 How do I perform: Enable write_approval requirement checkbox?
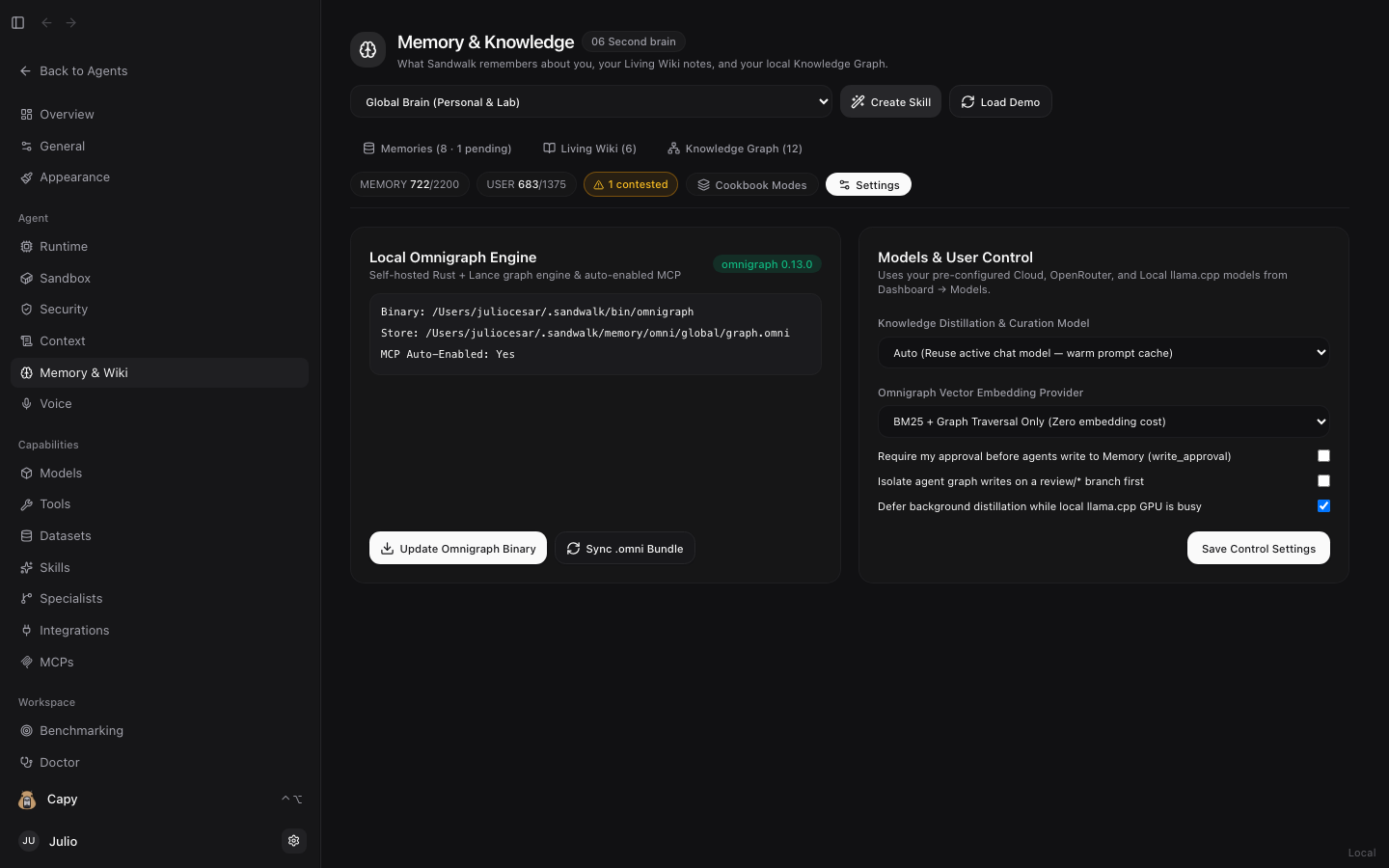(x=1323, y=456)
